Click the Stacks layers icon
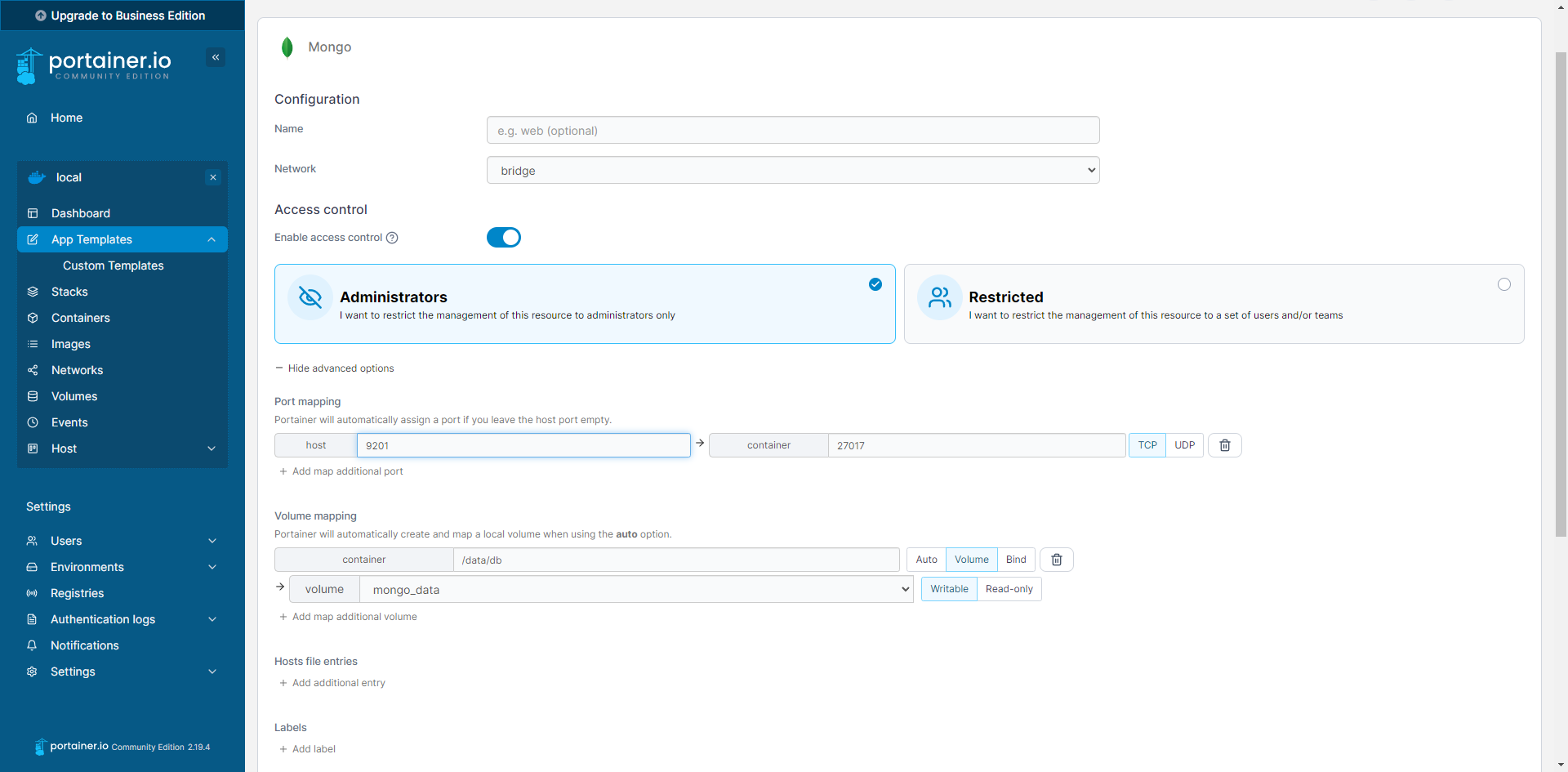Viewport: 1568px width, 772px height. pyautogui.click(x=33, y=292)
